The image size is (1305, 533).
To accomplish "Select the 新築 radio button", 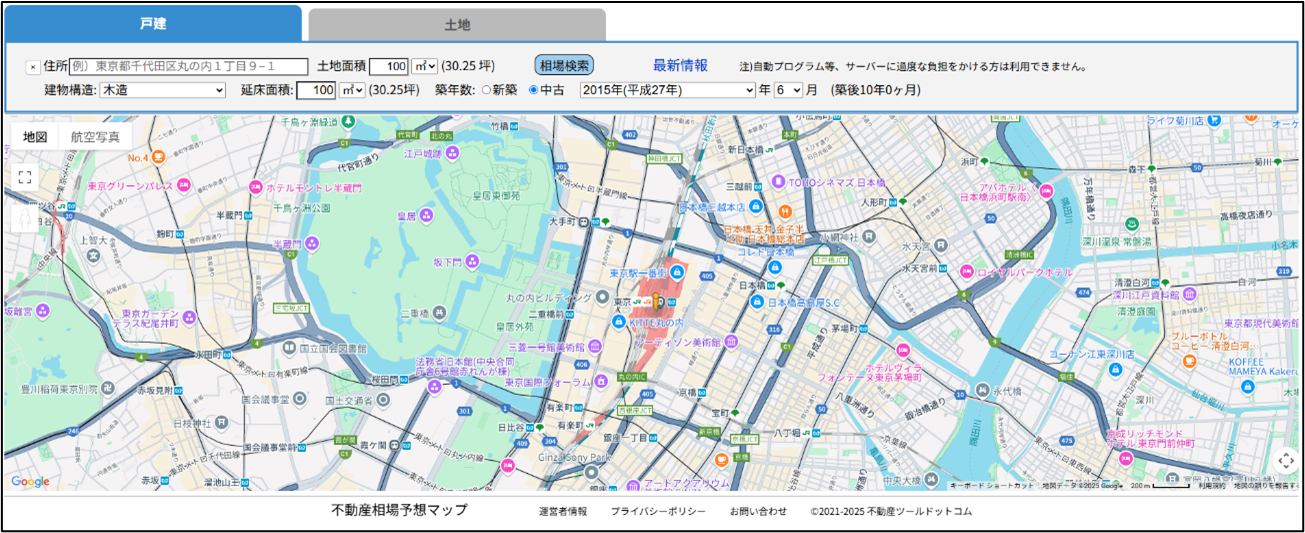I will (487, 90).
